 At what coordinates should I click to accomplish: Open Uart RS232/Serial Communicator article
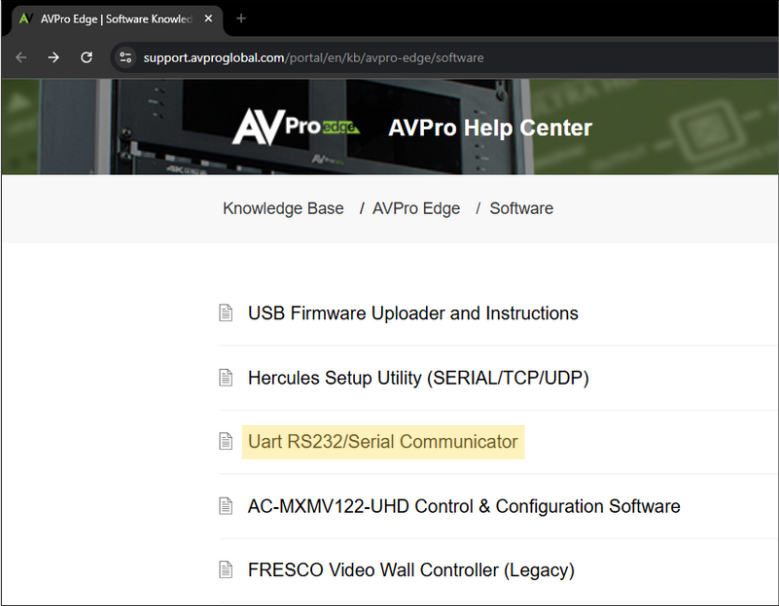[x=383, y=442]
